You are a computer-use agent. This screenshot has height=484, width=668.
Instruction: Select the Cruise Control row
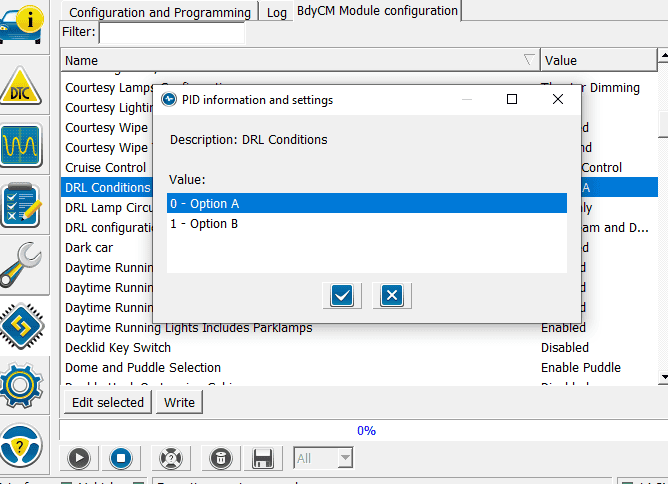pos(359,167)
